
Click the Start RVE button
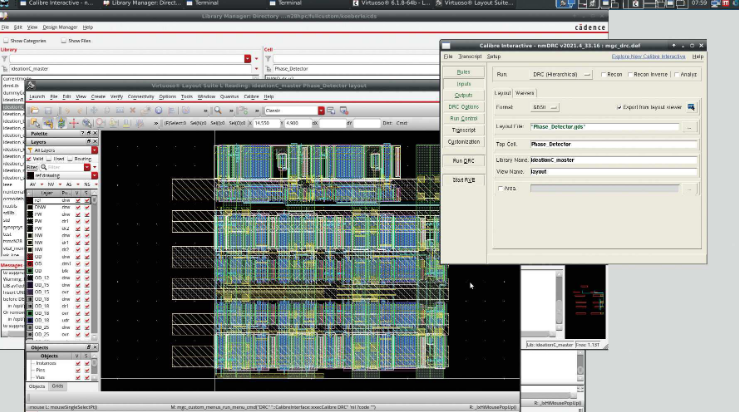[x=464, y=180]
